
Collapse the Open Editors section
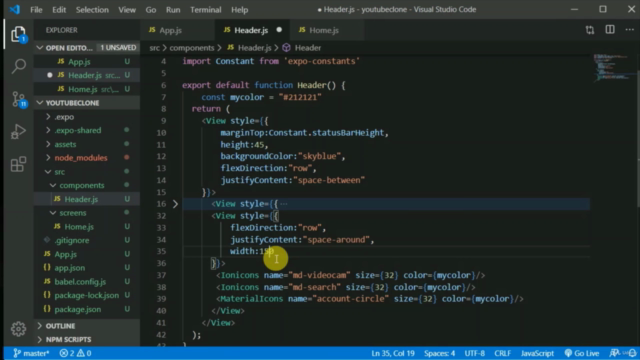(40, 48)
